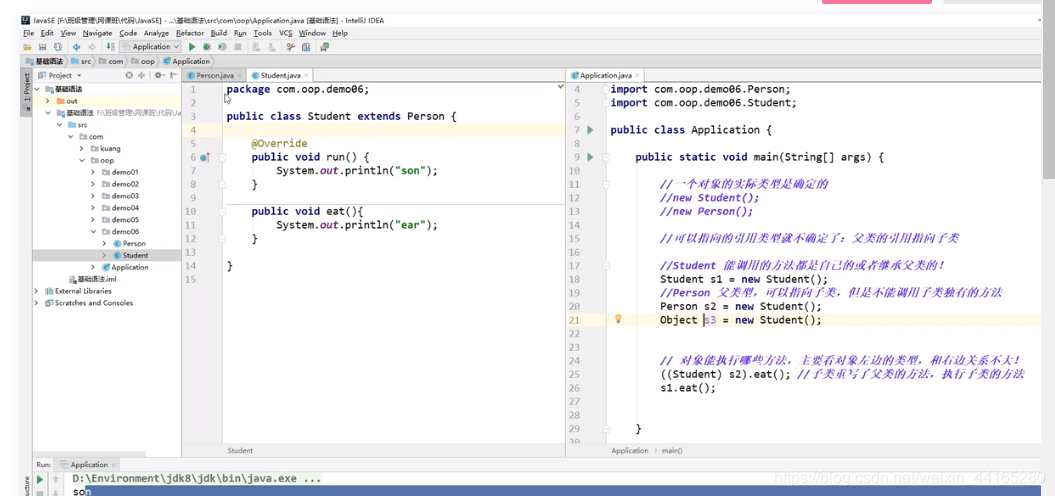Click the Save All toolbar icon

pos(42,47)
